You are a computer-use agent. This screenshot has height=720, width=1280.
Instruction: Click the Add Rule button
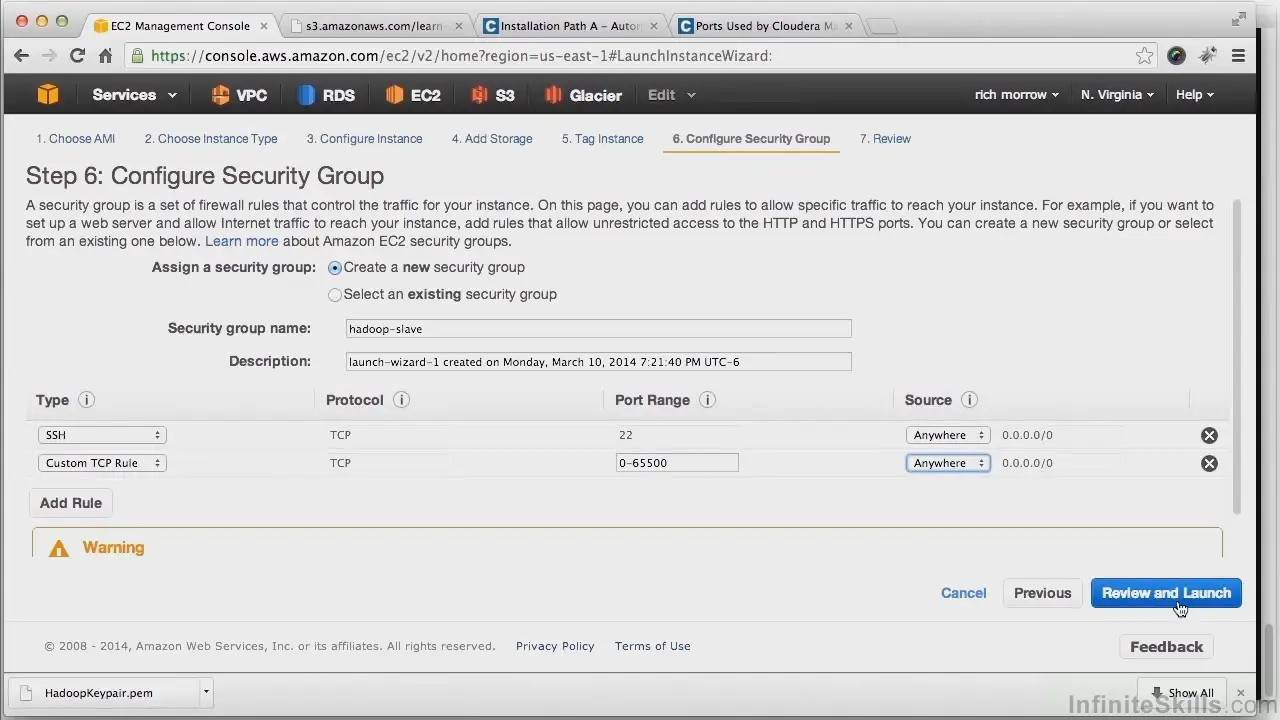pyautogui.click(x=71, y=503)
